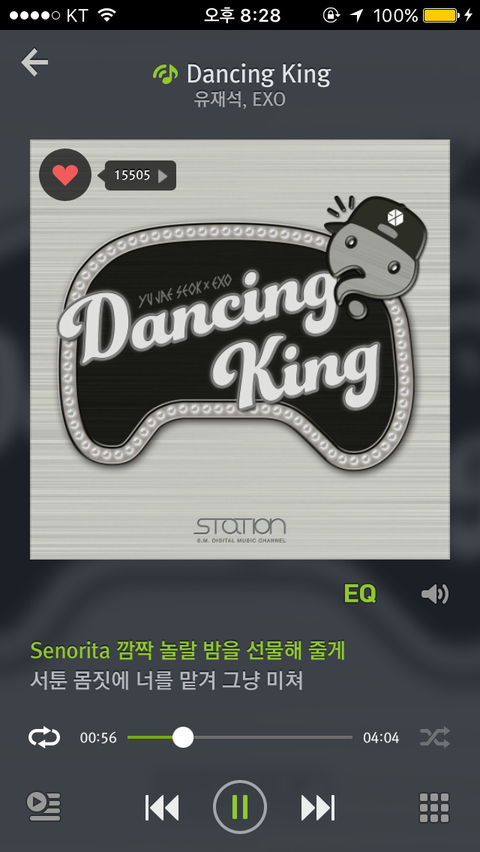Tap the second lyric line 서툰 몸짓에
This screenshot has height=852, width=480.
(x=166, y=680)
